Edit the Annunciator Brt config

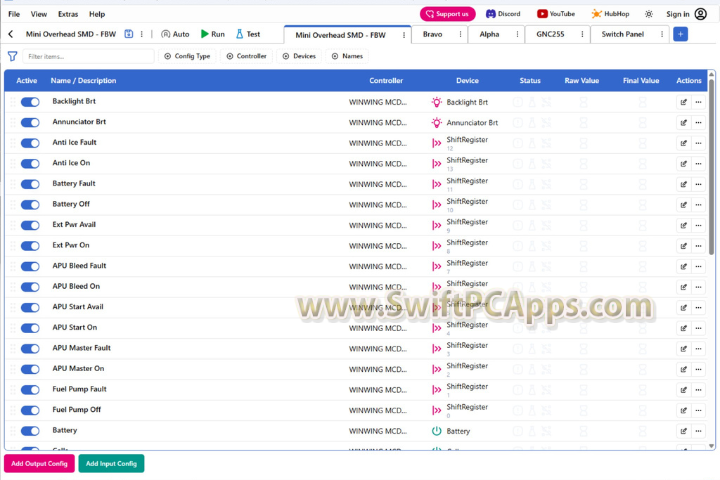pos(684,123)
